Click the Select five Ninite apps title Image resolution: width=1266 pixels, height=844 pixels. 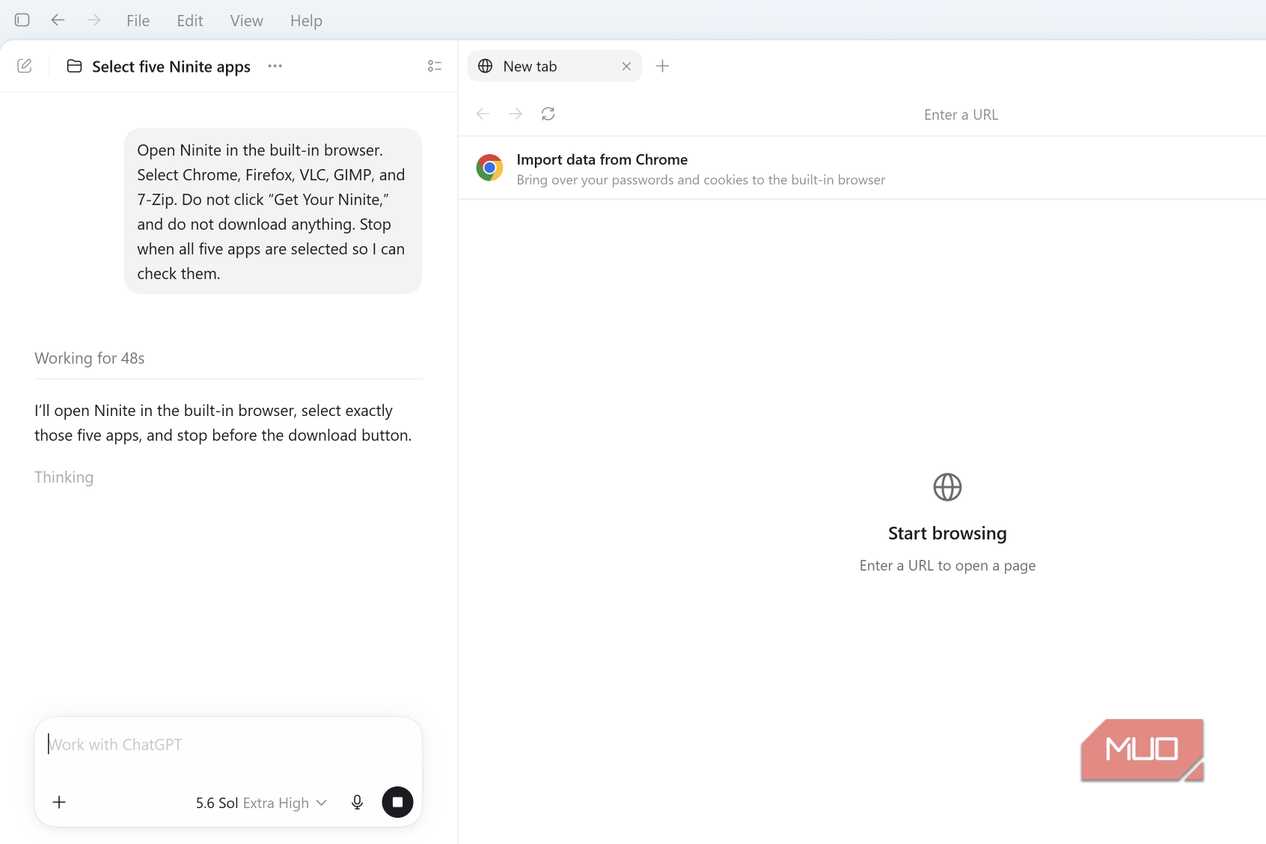point(171,66)
